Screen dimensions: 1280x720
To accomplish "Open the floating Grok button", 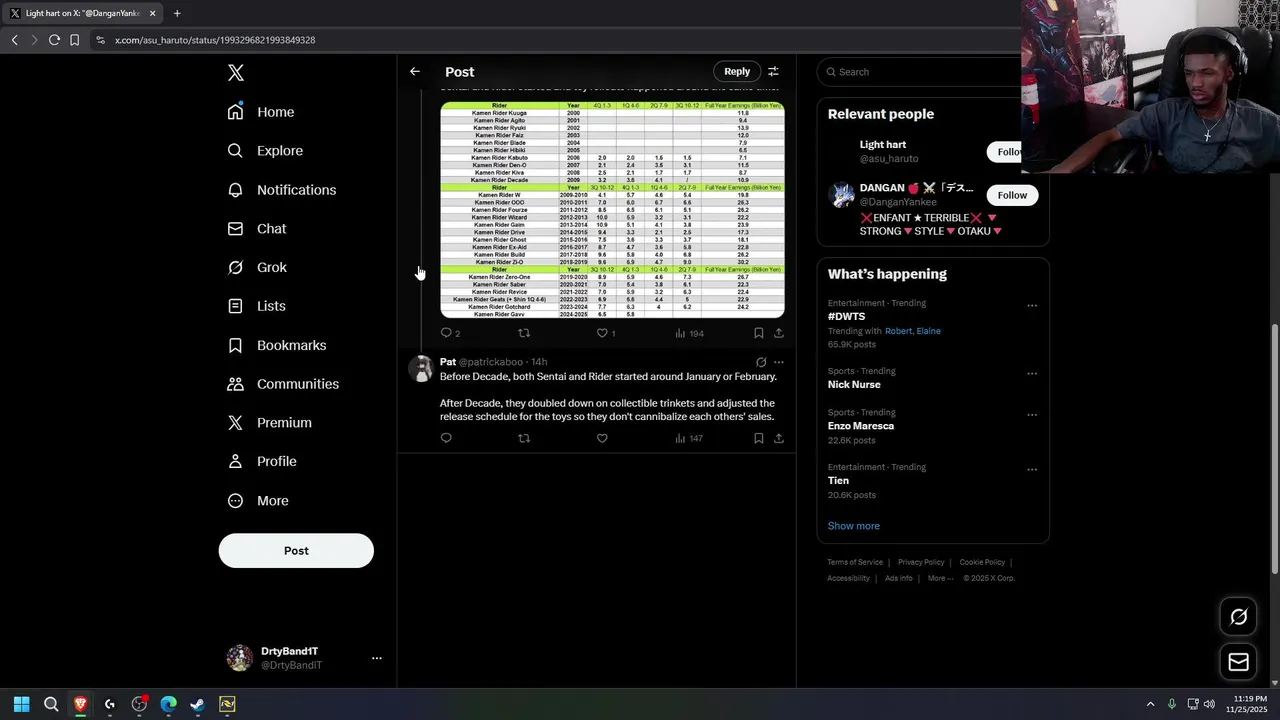I will tap(1238, 617).
